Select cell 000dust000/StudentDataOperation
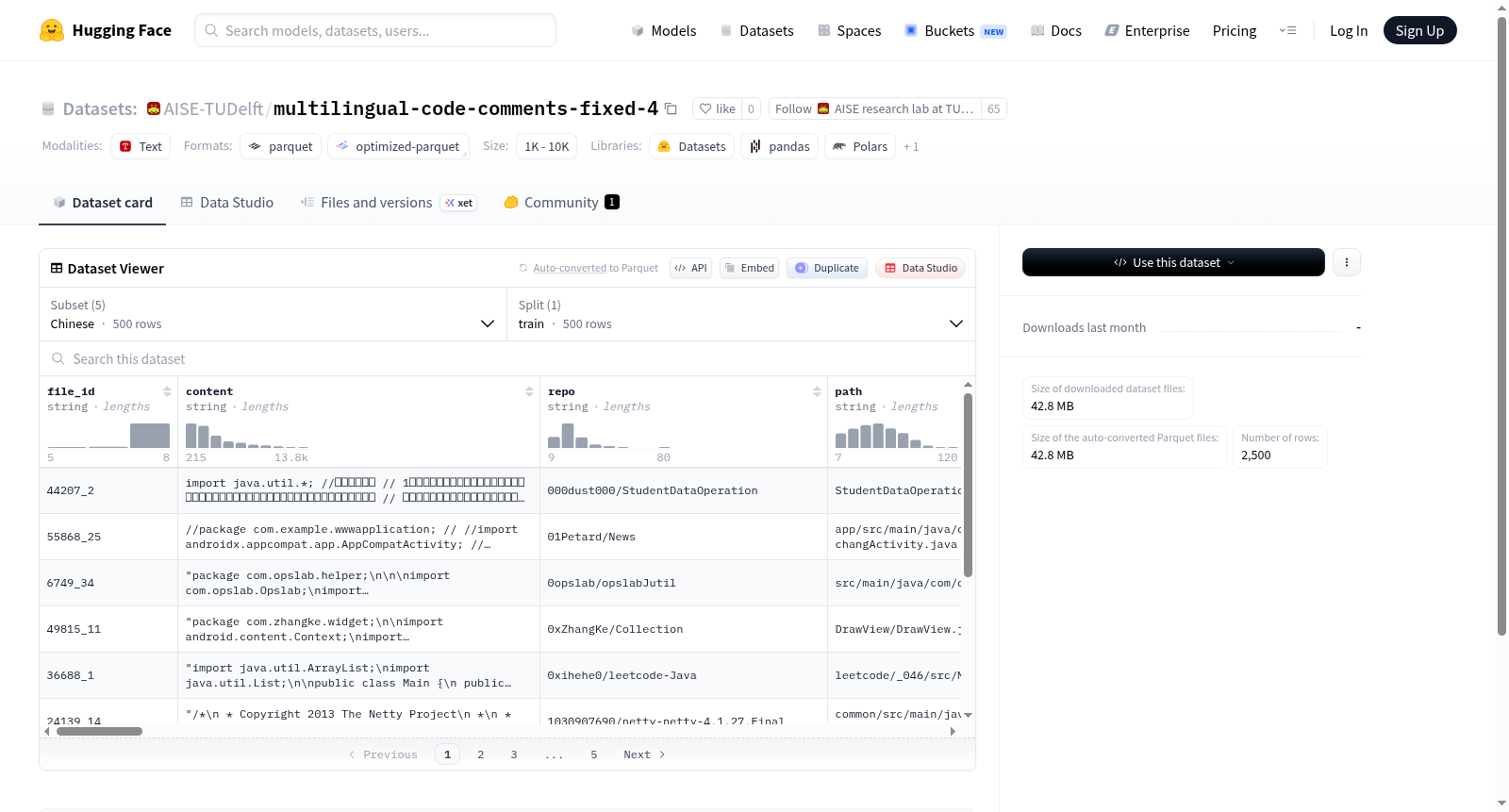Image resolution: width=1509 pixels, height=812 pixels. point(683,490)
